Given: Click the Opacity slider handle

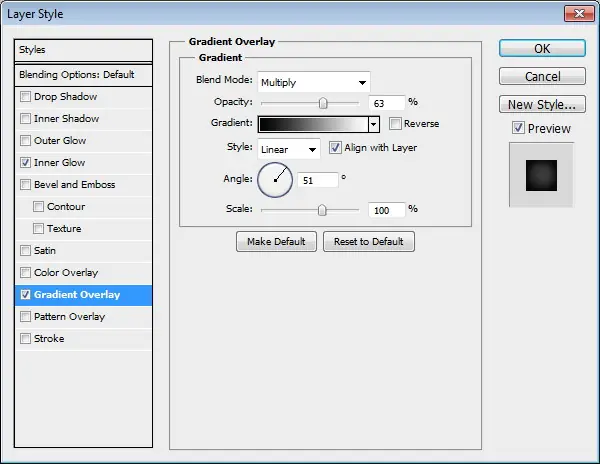Looking at the screenshot, I should [323, 103].
